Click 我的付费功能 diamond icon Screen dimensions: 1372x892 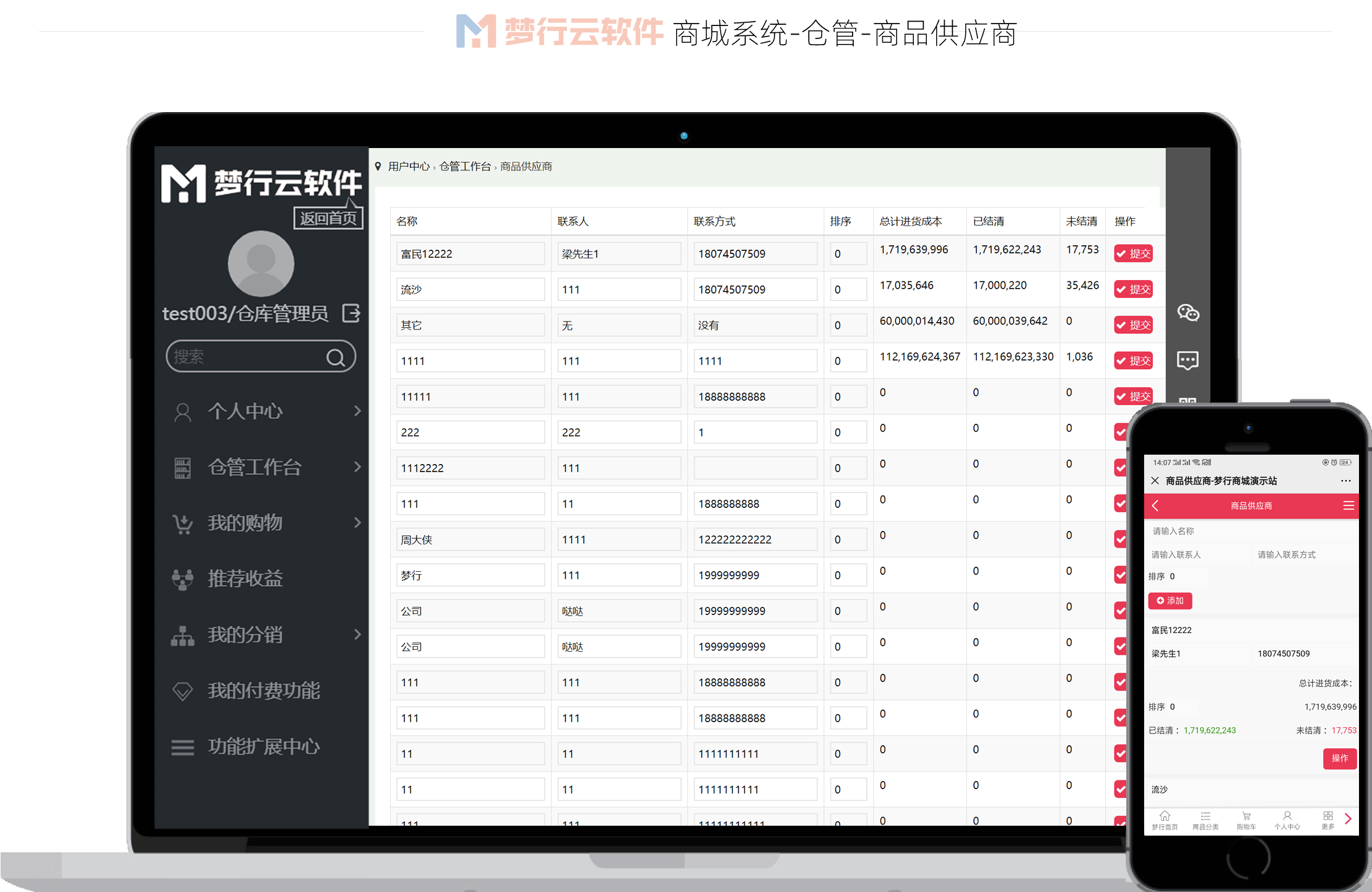pos(183,691)
